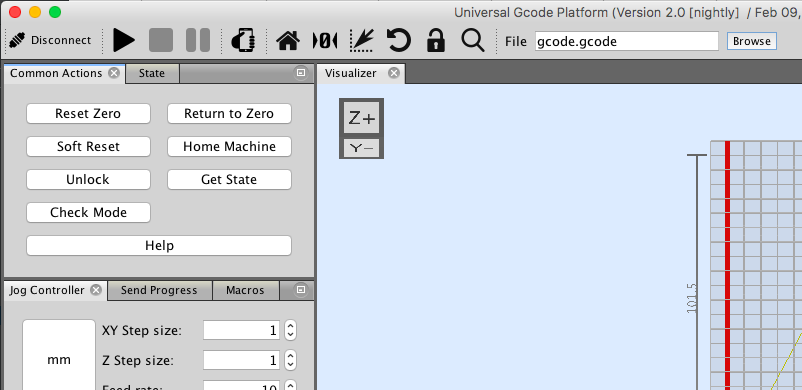Image resolution: width=802 pixels, height=390 pixels.
Task: Click the return to zero arrow icon
Action: 362,40
